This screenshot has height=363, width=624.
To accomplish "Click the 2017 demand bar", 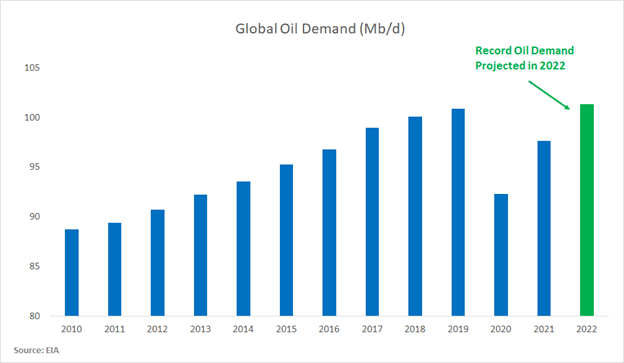I will [372, 222].
